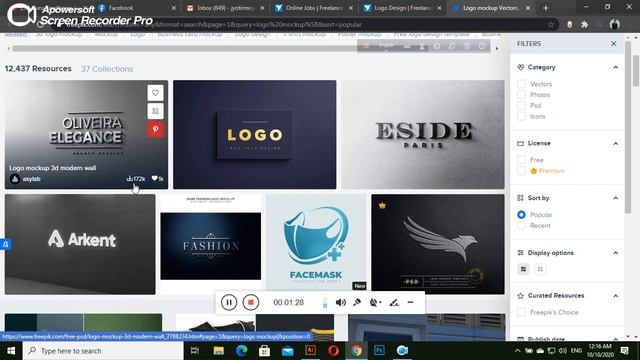Click the 12,437 Resources heading
The width and height of the screenshot is (640, 360).
tap(38, 69)
